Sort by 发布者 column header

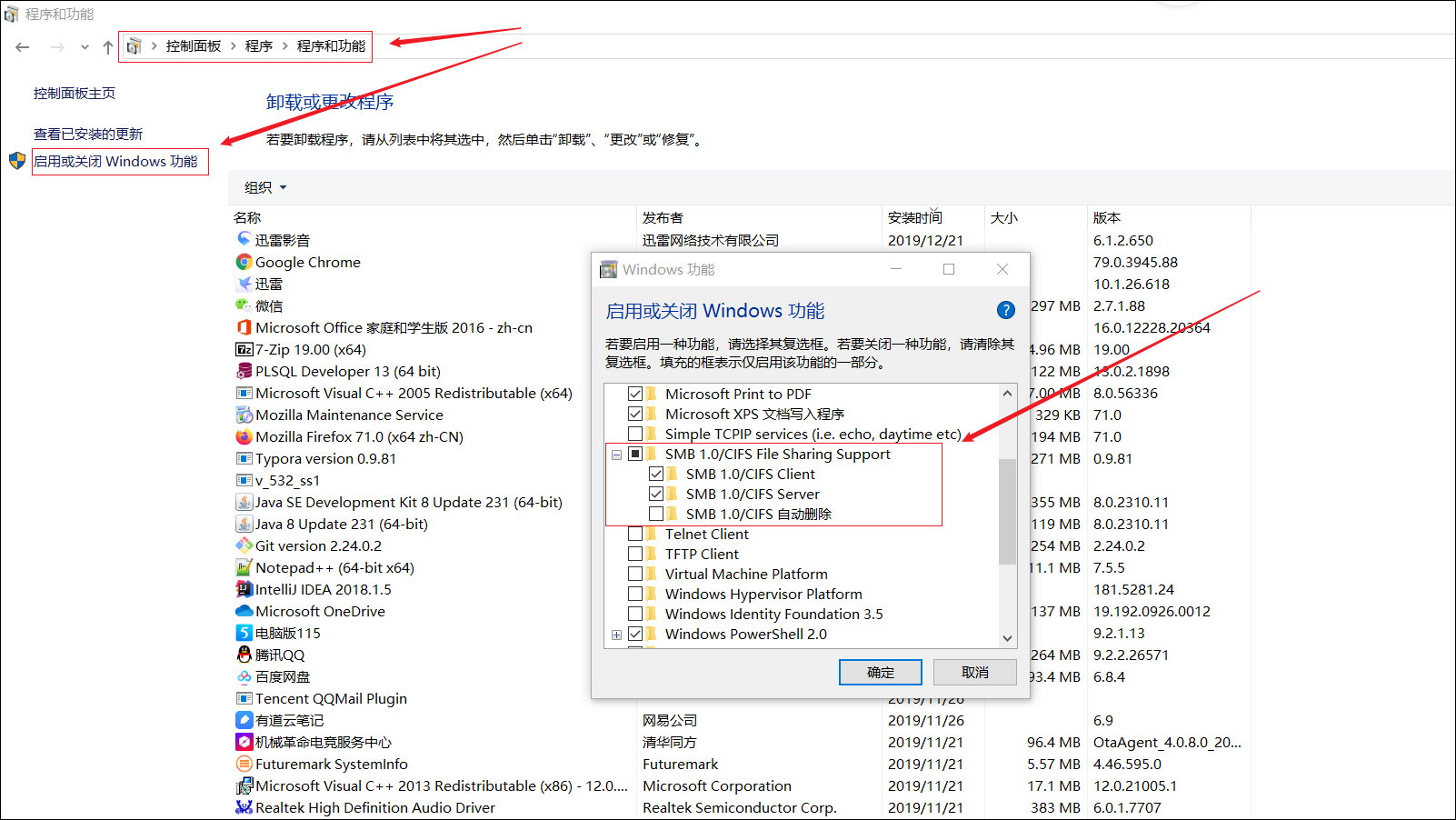click(663, 218)
